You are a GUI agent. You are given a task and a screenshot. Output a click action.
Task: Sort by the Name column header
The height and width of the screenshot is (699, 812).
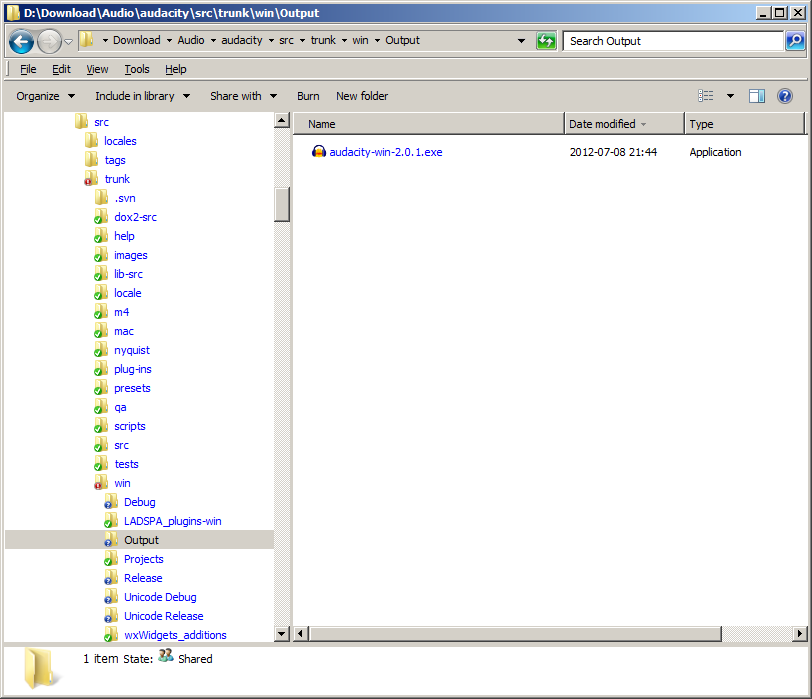(x=429, y=124)
